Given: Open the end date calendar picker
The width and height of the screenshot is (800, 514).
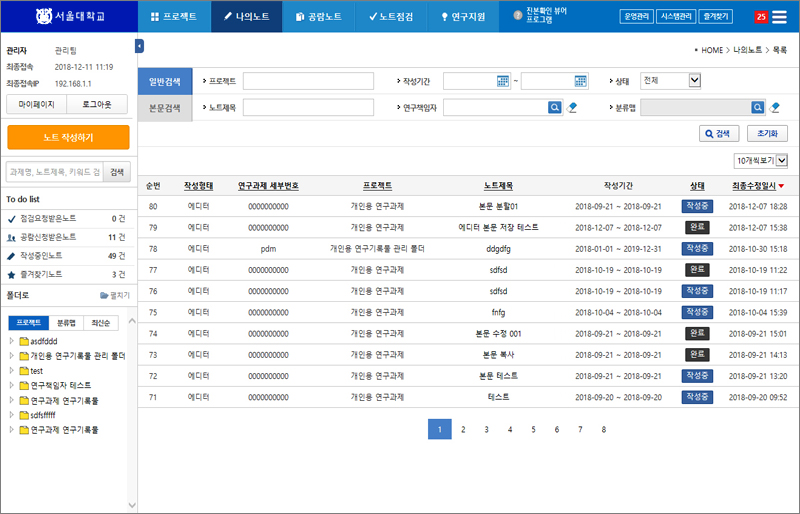Looking at the screenshot, I should (580, 81).
